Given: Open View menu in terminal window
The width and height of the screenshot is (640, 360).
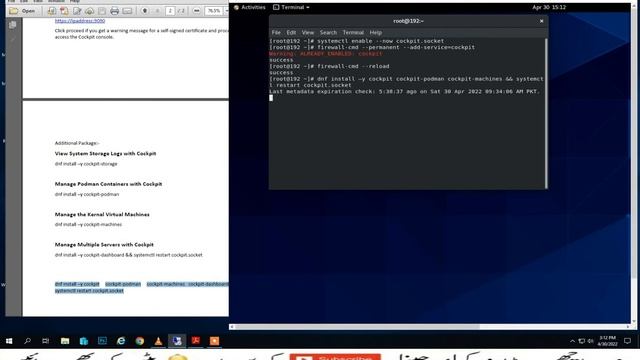Looking at the screenshot, I should (308, 33).
